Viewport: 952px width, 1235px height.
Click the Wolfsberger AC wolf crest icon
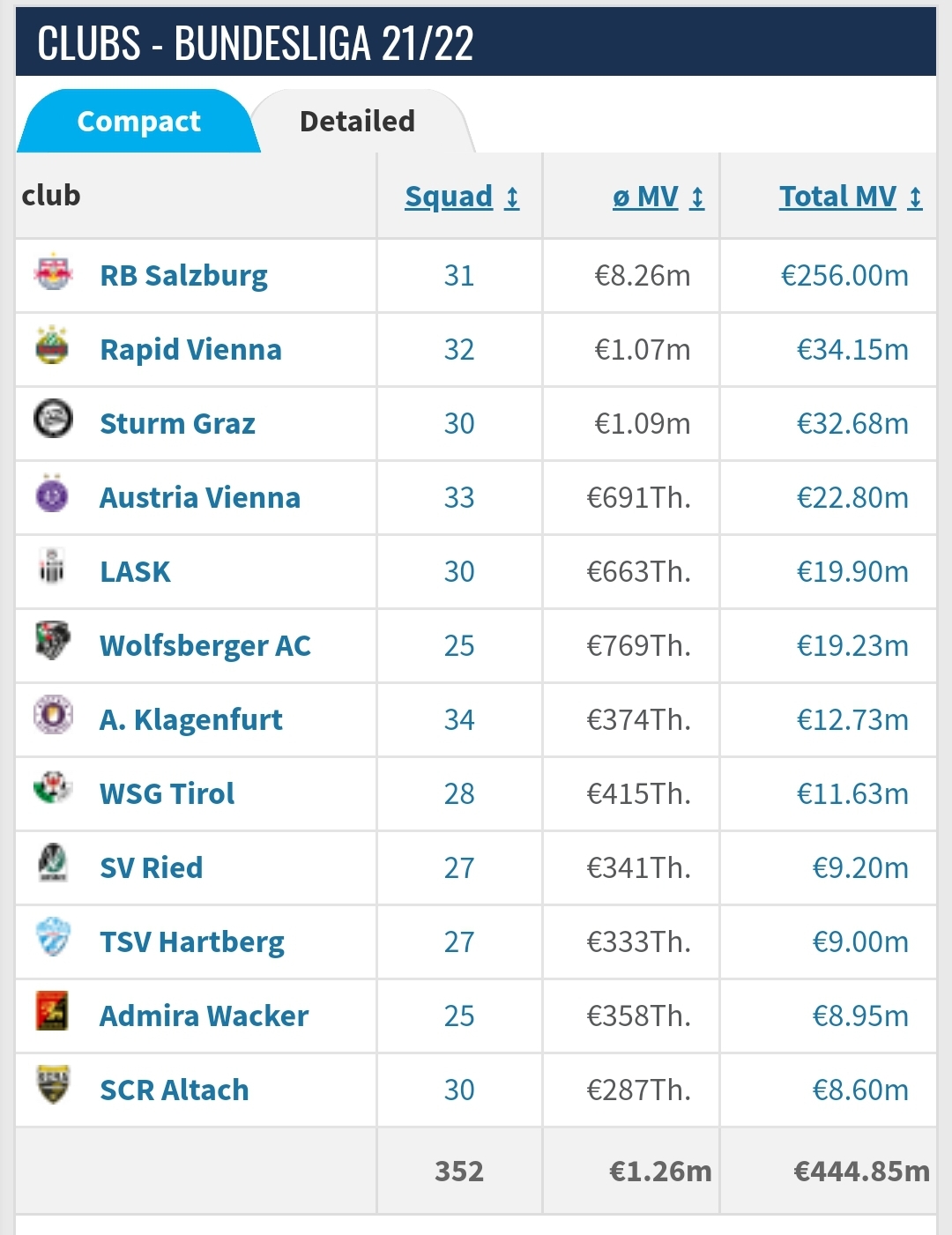(x=53, y=641)
